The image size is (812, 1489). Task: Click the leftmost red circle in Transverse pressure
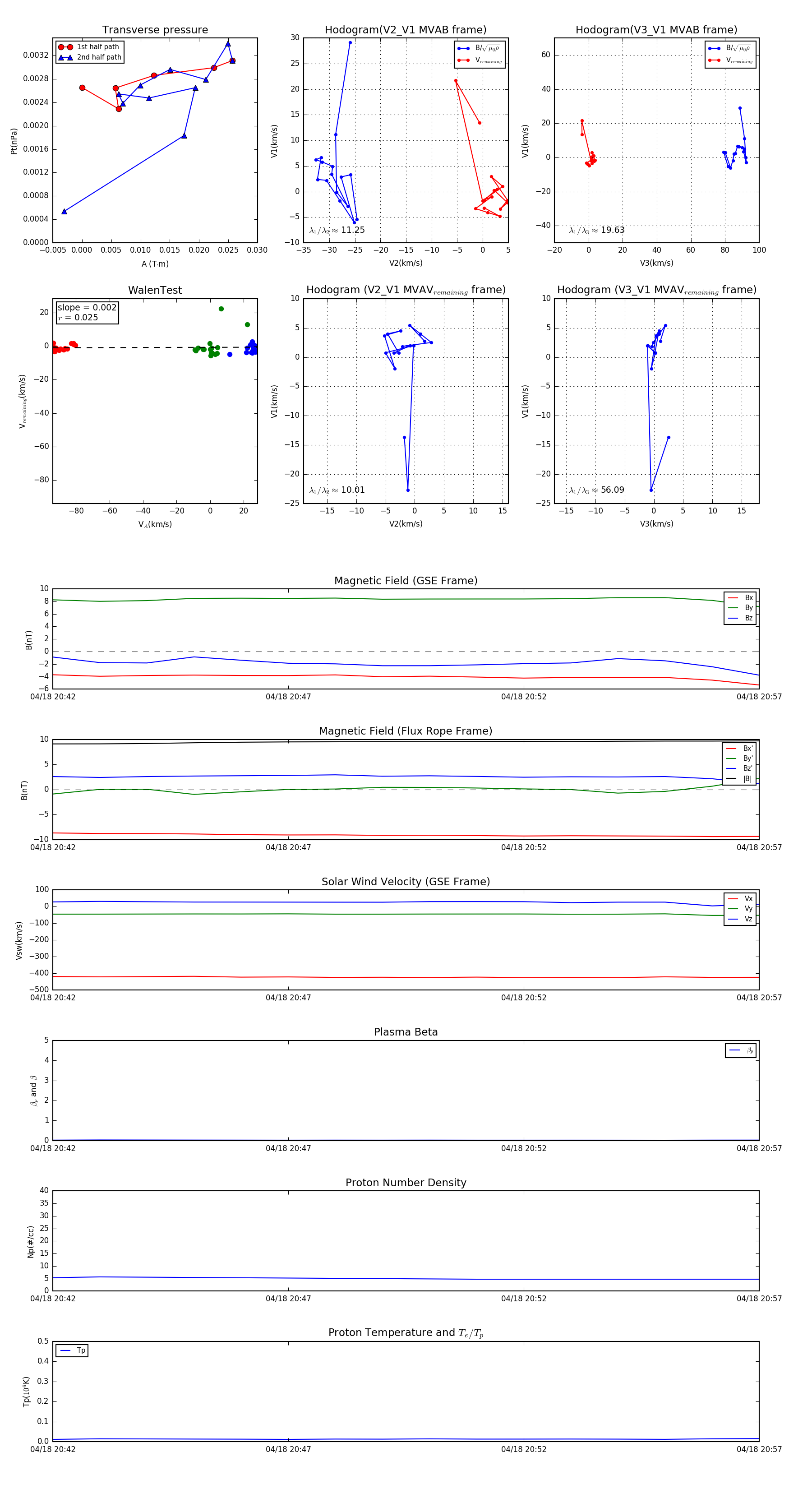point(82,88)
